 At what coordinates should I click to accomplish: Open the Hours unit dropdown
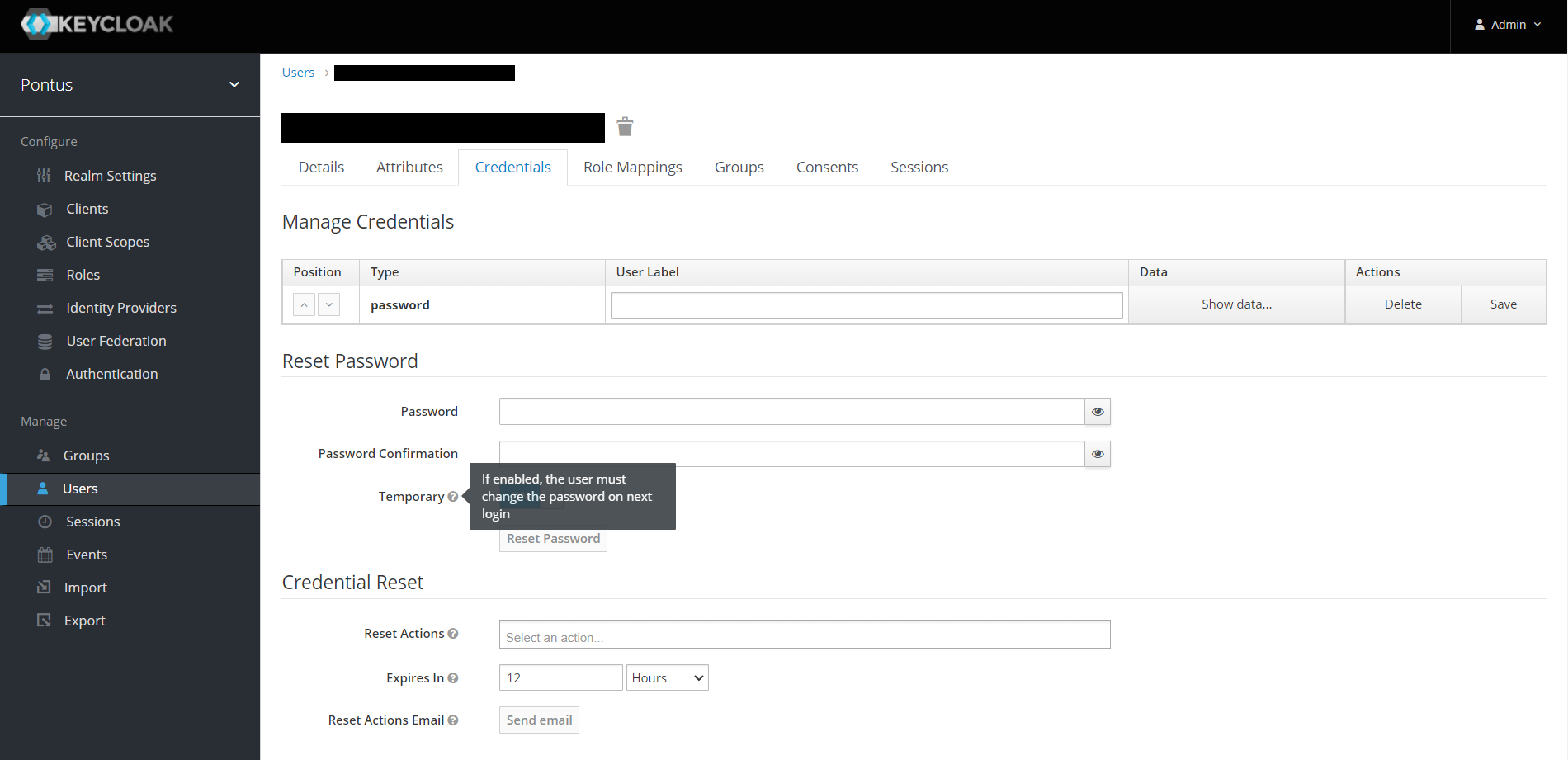click(x=668, y=677)
